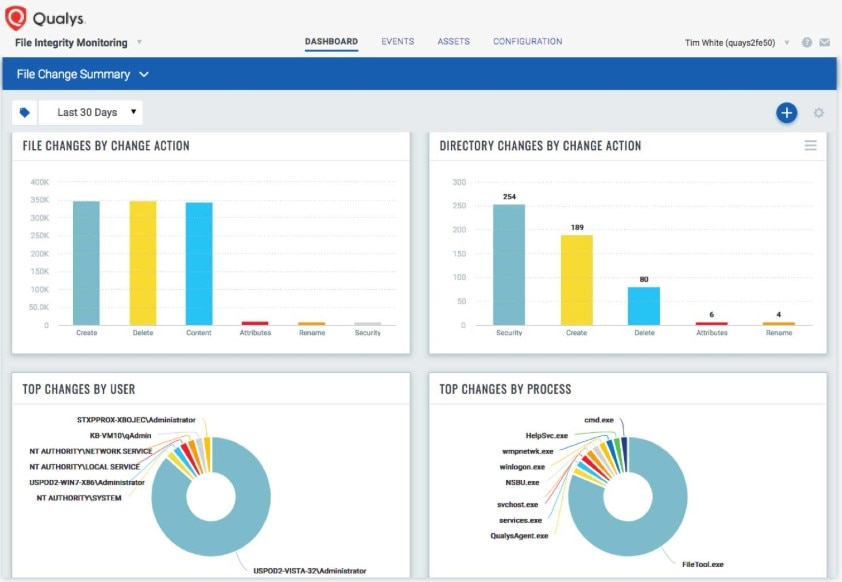The image size is (842, 582).
Task: Click the Qualys logo icon
Action: pyautogui.click(x=16, y=17)
